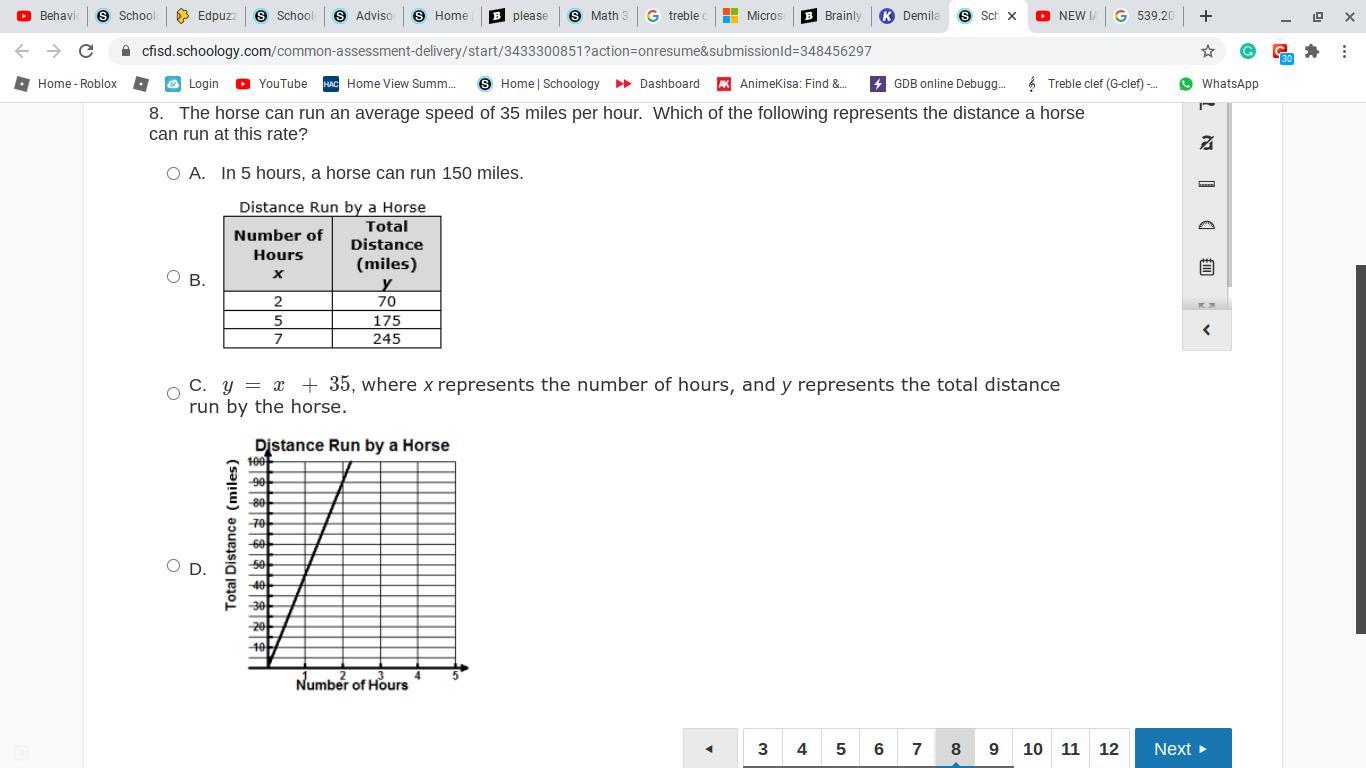Jump to question 11

[1070, 748]
